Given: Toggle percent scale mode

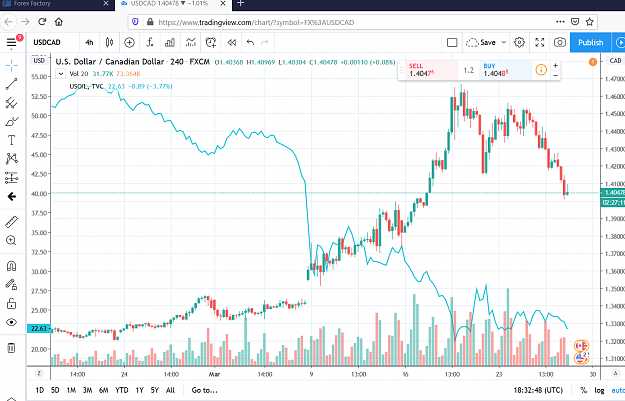Looking at the screenshot, I should [x=583, y=390].
